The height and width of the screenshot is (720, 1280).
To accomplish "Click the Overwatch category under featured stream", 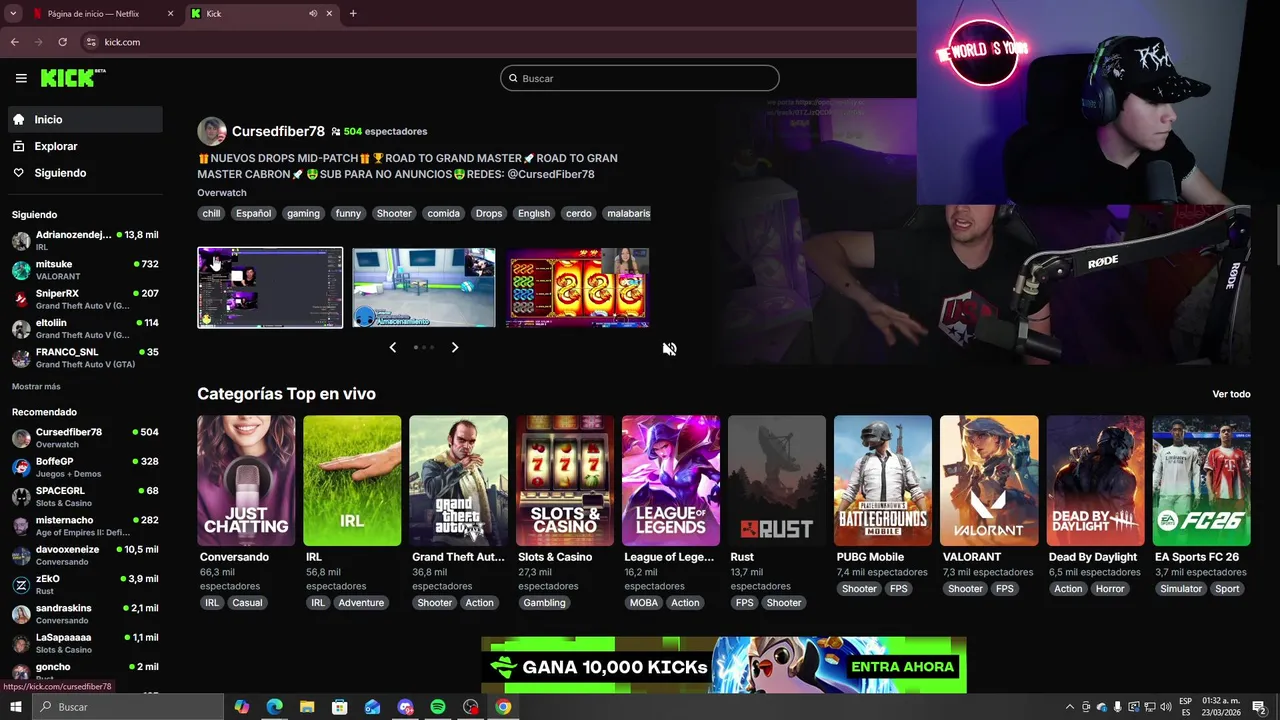I will pyautogui.click(x=222, y=193).
